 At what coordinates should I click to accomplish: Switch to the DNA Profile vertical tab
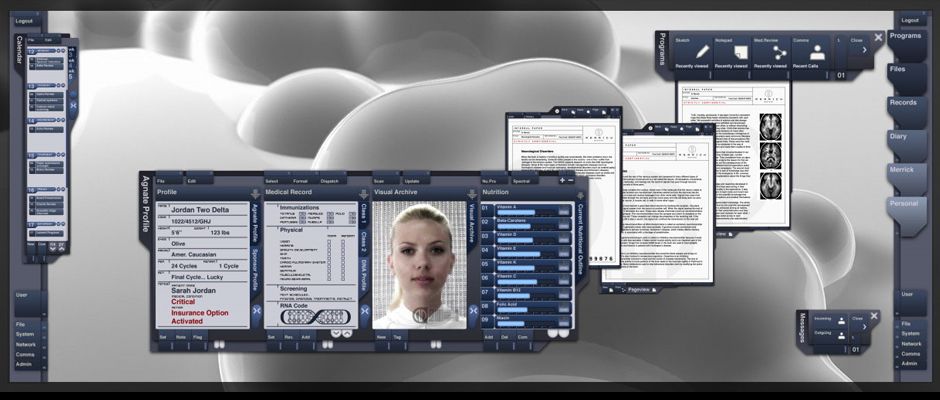pyautogui.click(x=363, y=275)
